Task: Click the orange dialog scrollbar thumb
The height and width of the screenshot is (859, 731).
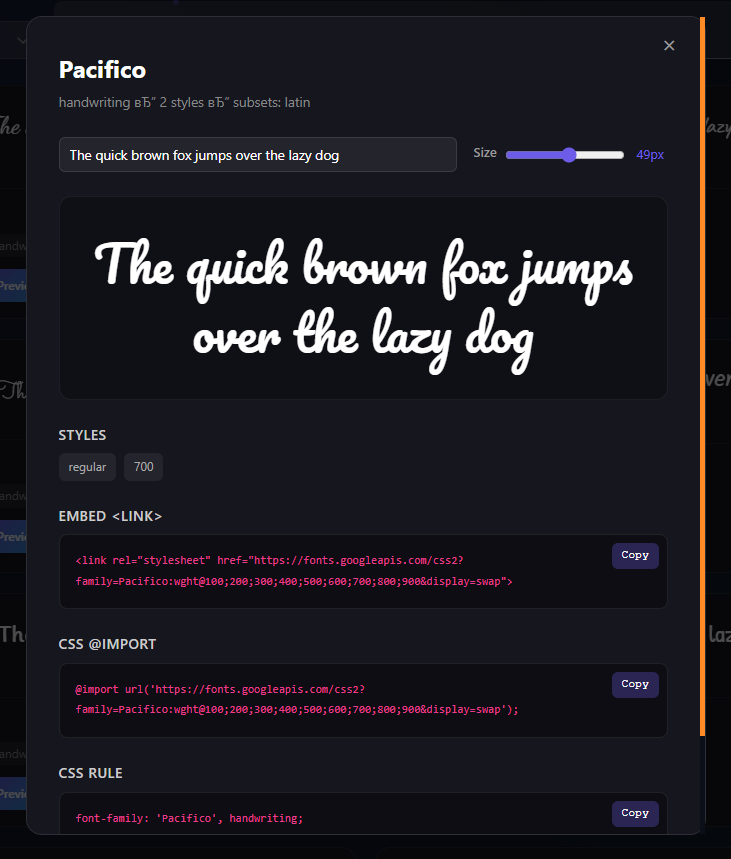Action: coord(703,376)
